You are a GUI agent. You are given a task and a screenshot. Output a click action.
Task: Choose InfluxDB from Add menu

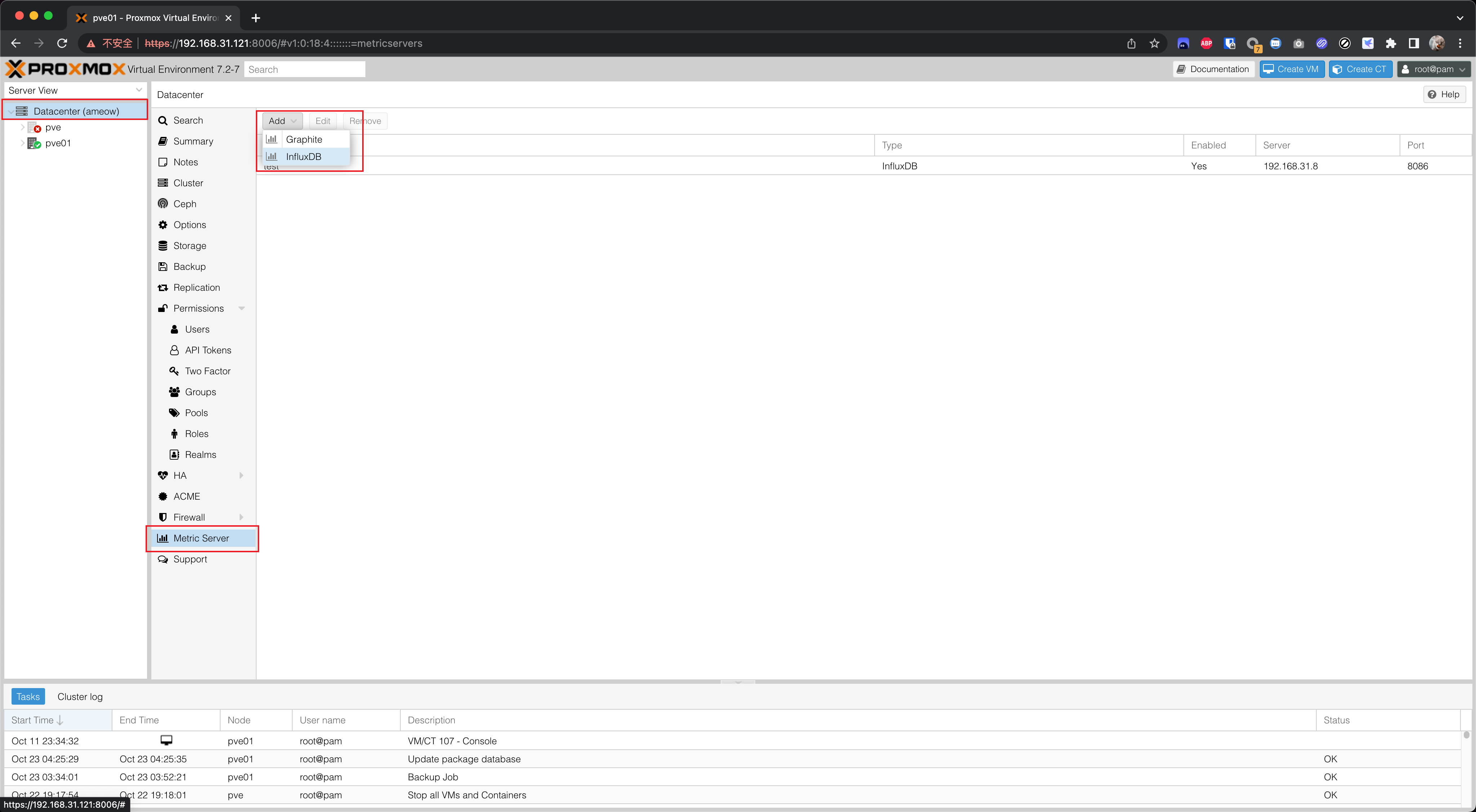[x=303, y=157]
